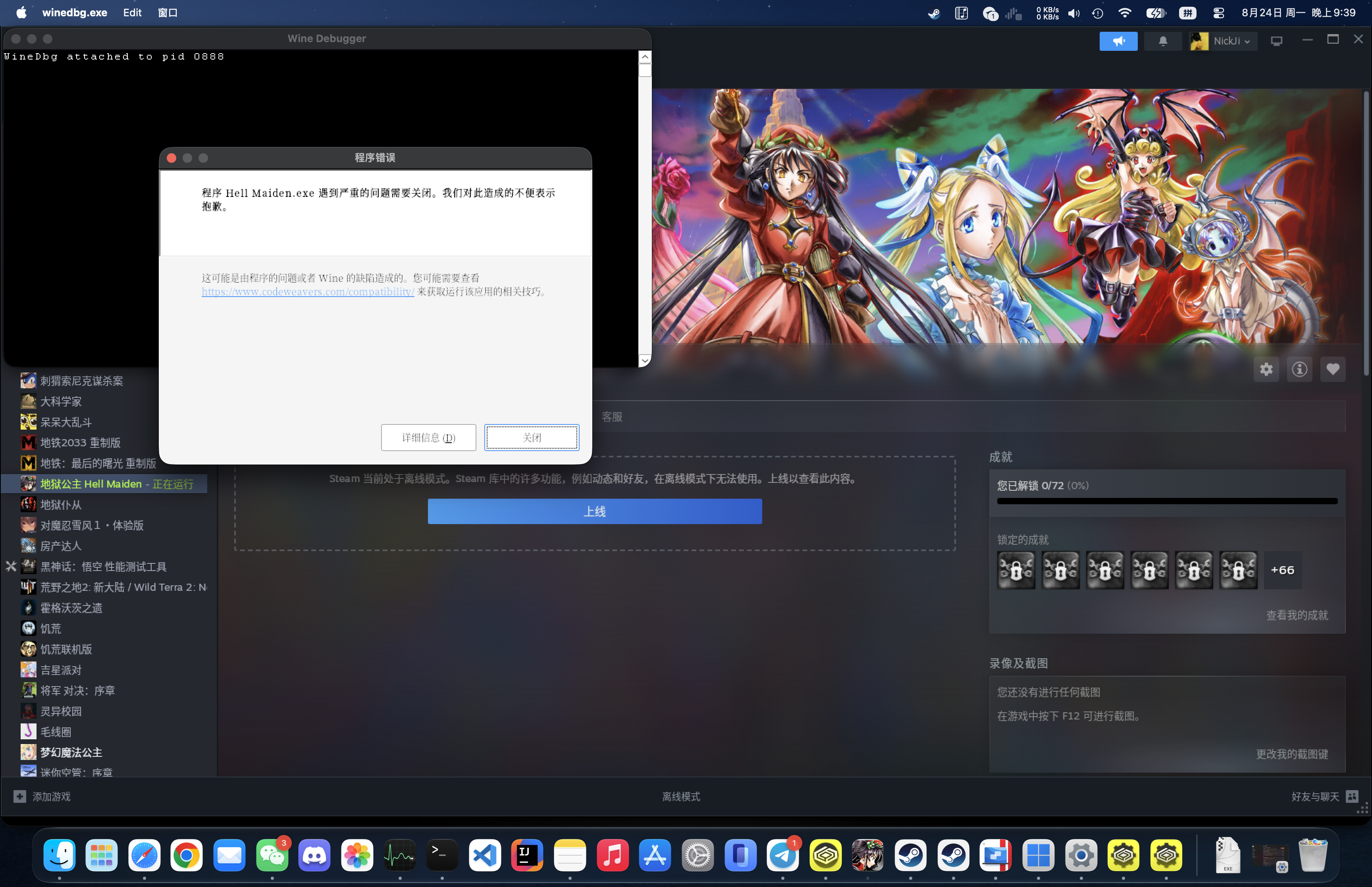Click the +66 locked achievements tile
1372x887 pixels.
click(1282, 570)
